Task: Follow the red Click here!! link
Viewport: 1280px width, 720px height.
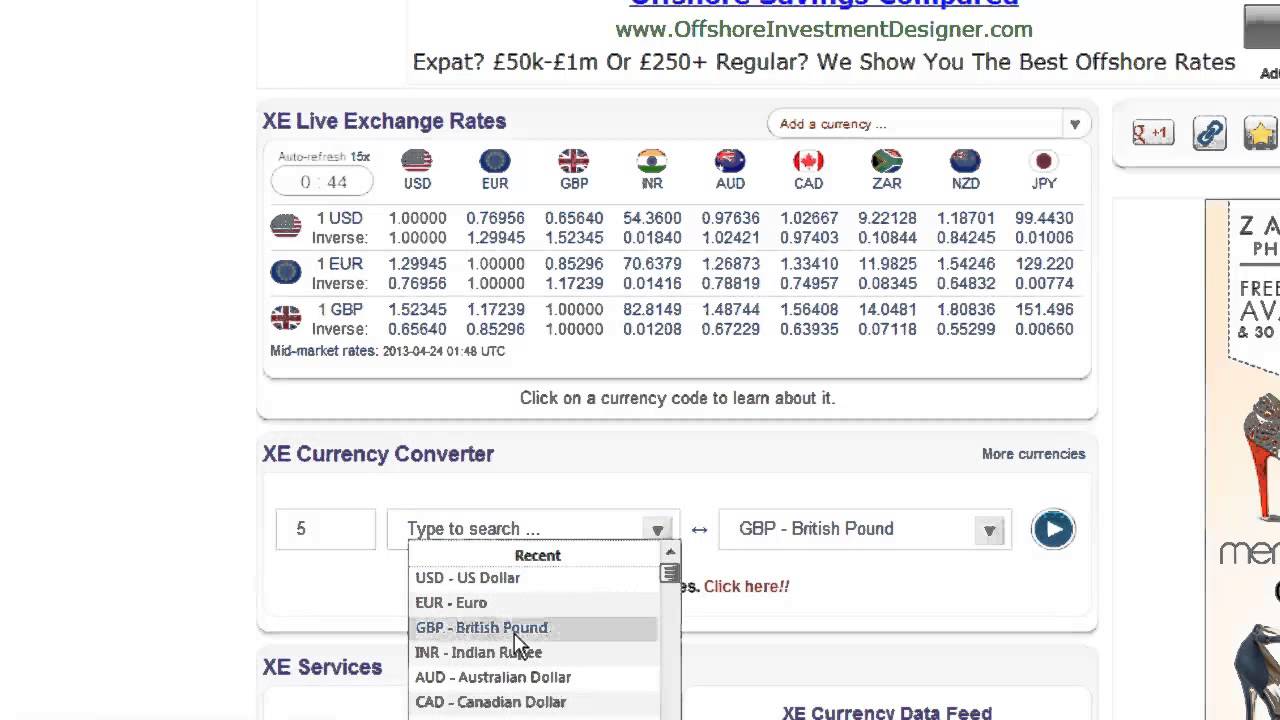Action: click(x=746, y=587)
